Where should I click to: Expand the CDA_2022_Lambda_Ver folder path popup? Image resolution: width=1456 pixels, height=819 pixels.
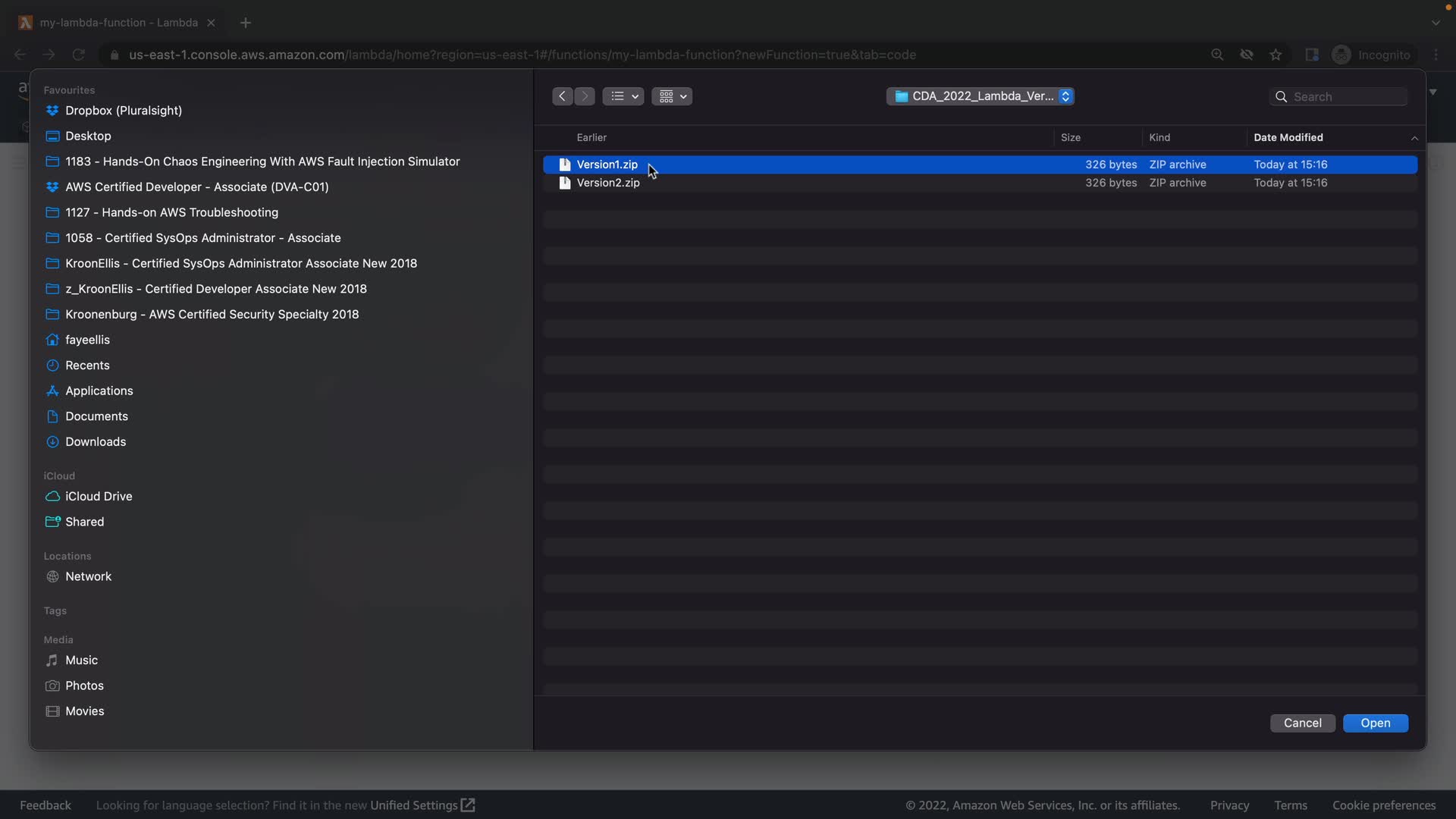pyautogui.click(x=980, y=96)
